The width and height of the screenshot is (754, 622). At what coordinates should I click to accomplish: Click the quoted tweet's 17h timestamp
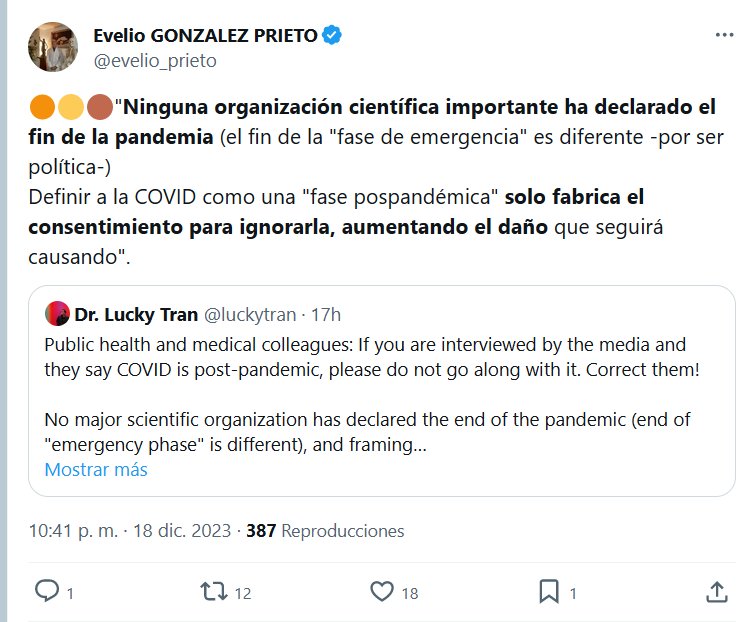click(x=327, y=315)
